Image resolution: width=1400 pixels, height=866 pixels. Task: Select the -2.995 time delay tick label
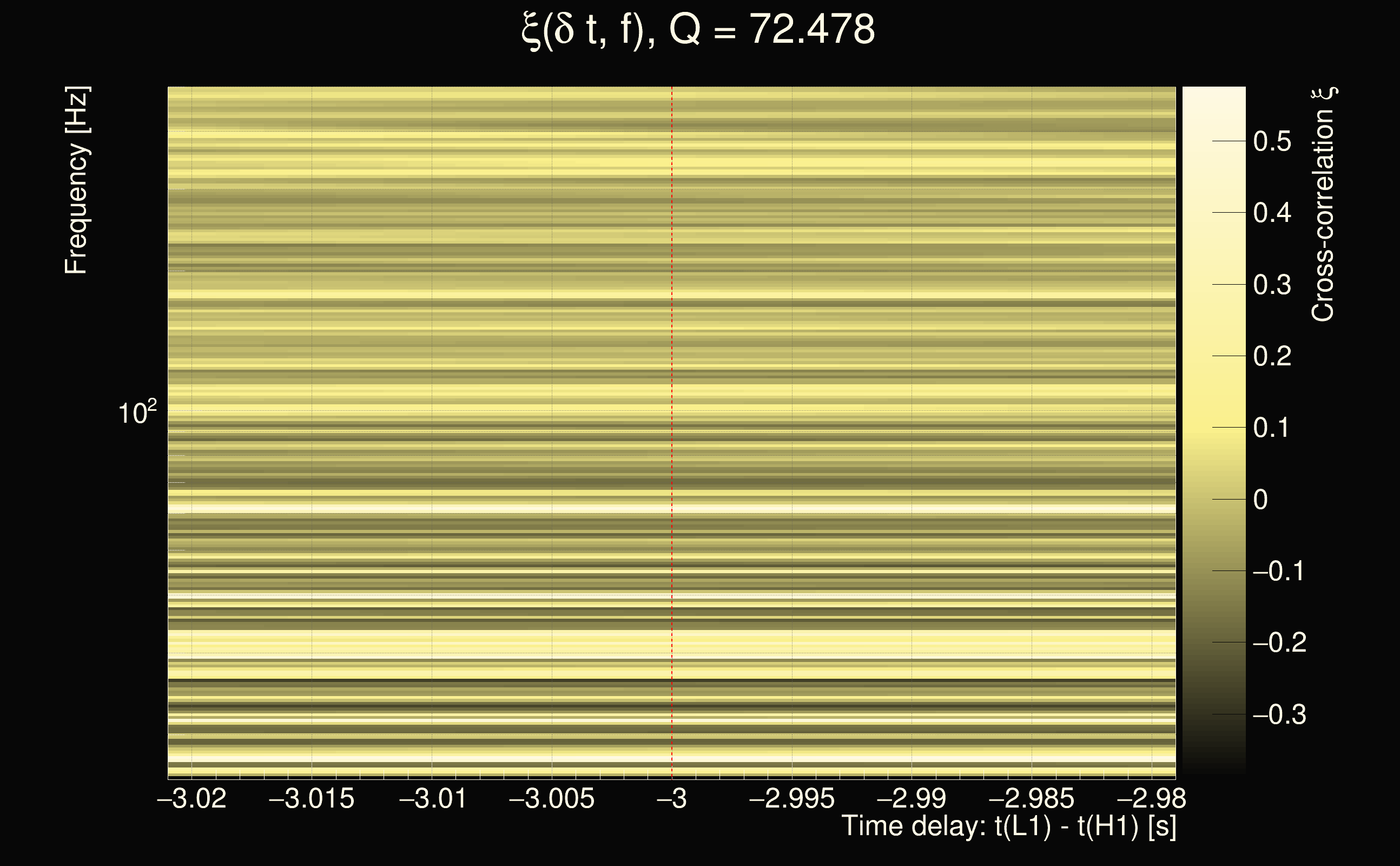pyautogui.click(x=792, y=798)
